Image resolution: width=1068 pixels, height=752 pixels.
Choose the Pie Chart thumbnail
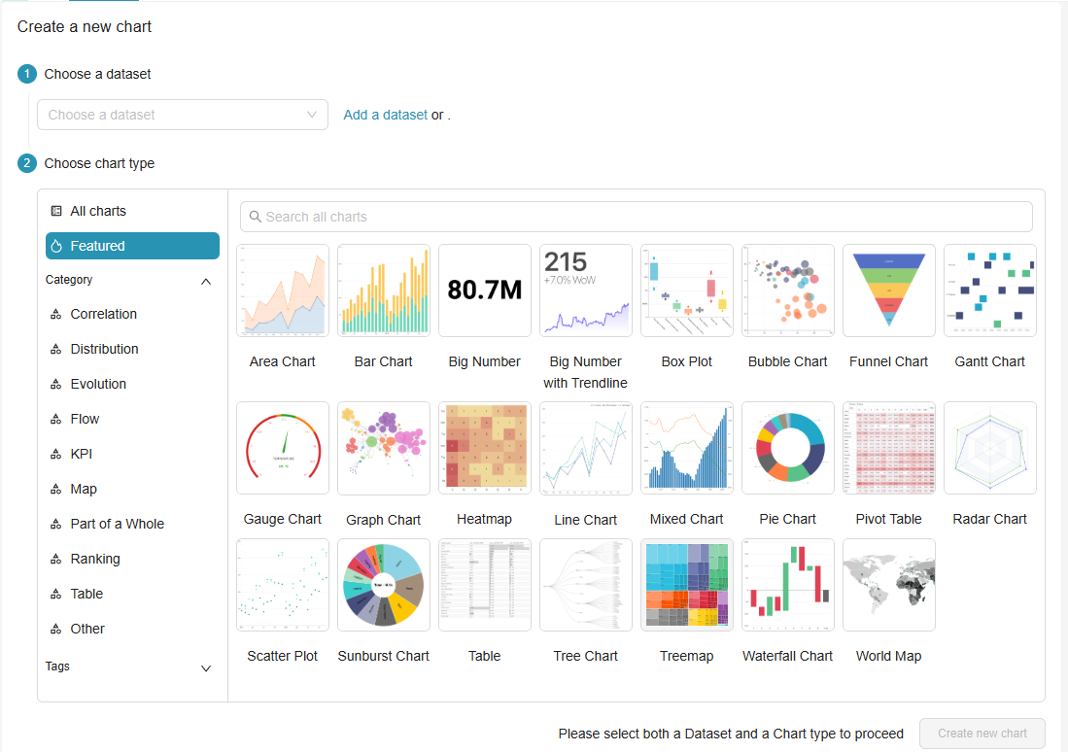click(x=788, y=448)
